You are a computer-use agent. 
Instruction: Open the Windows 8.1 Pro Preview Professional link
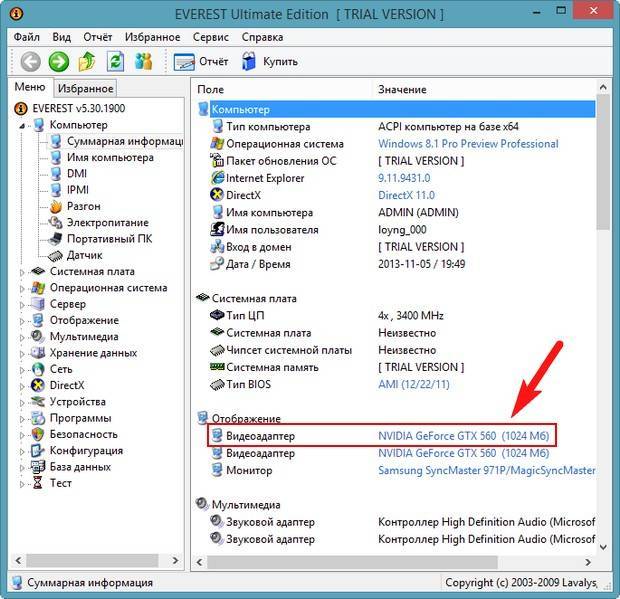[x=468, y=144]
